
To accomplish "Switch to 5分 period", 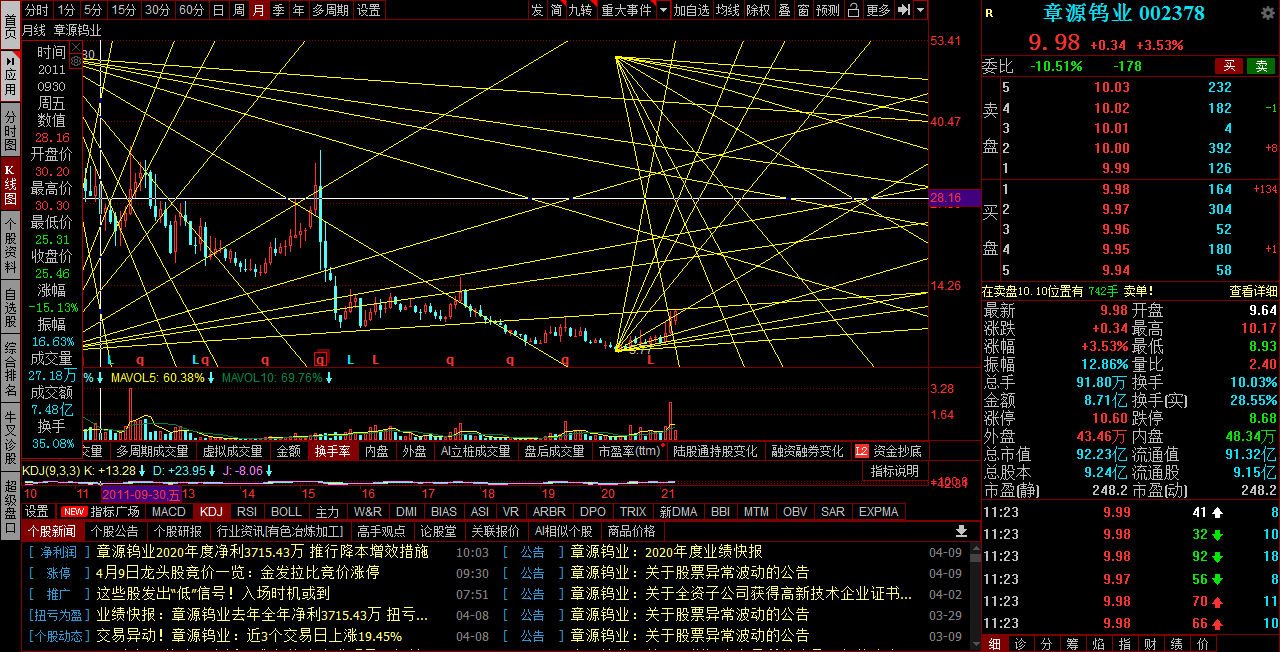I will pos(93,10).
